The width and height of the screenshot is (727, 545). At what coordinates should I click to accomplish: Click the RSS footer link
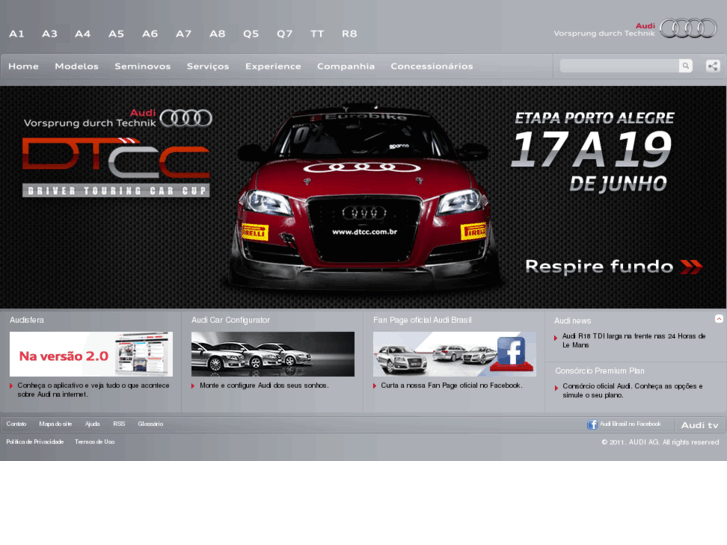pyautogui.click(x=119, y=424)
